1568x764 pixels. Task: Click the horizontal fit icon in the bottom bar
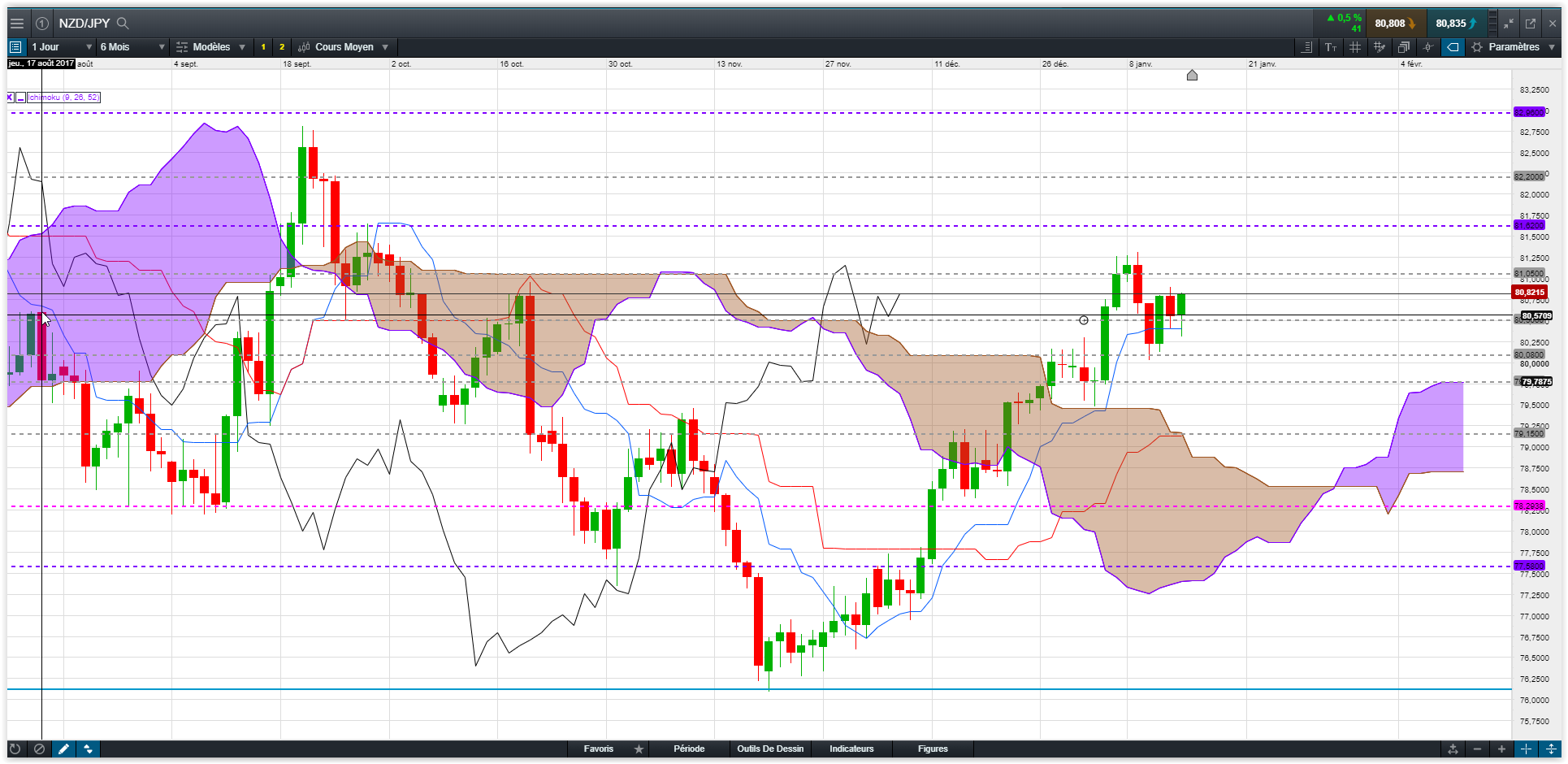(1527, 749)
